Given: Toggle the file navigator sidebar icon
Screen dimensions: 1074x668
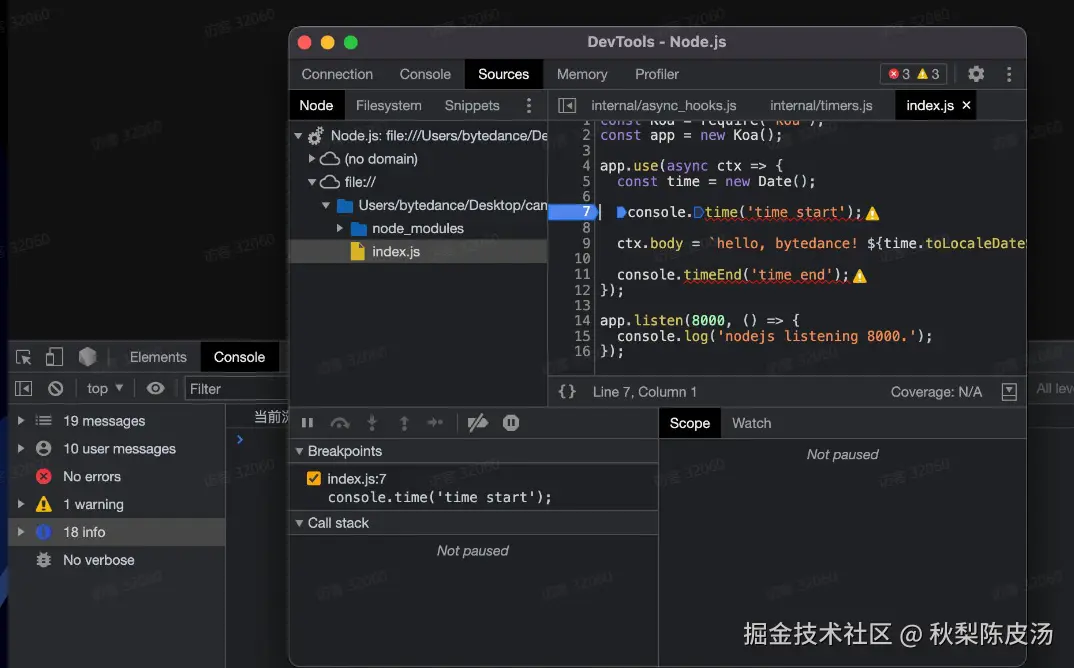Looking at the screenshot, I should coord(567,106).
